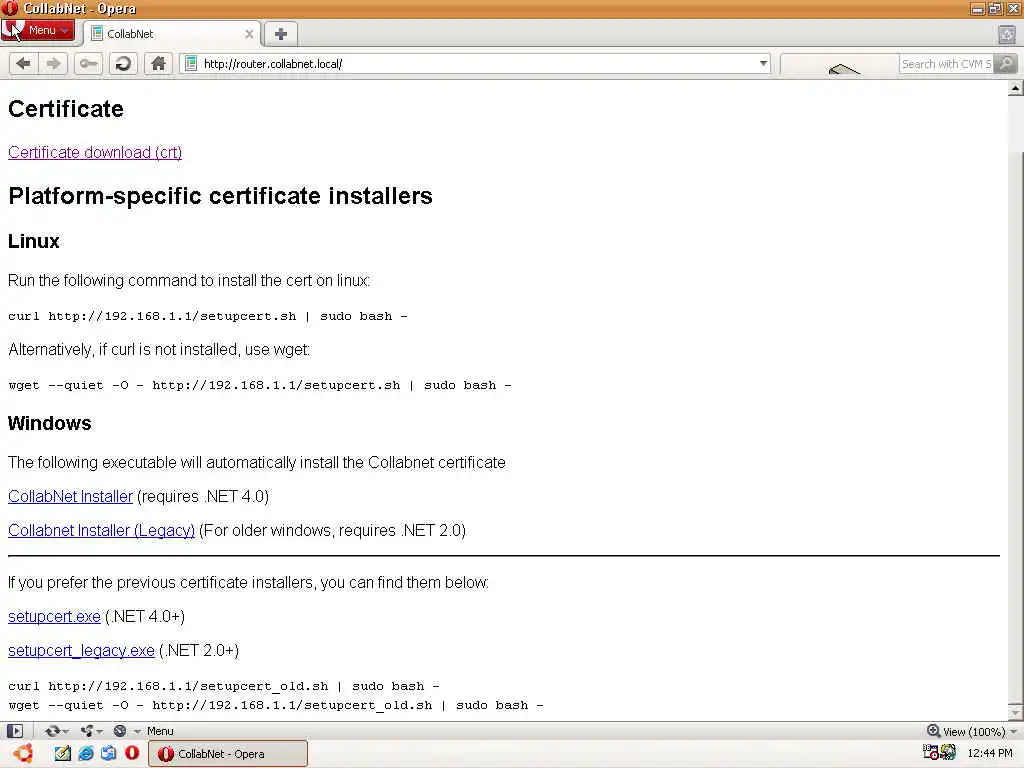This screenshot has width=1024, height=768.
Task: Click the Linux heading
Action: 33,241
